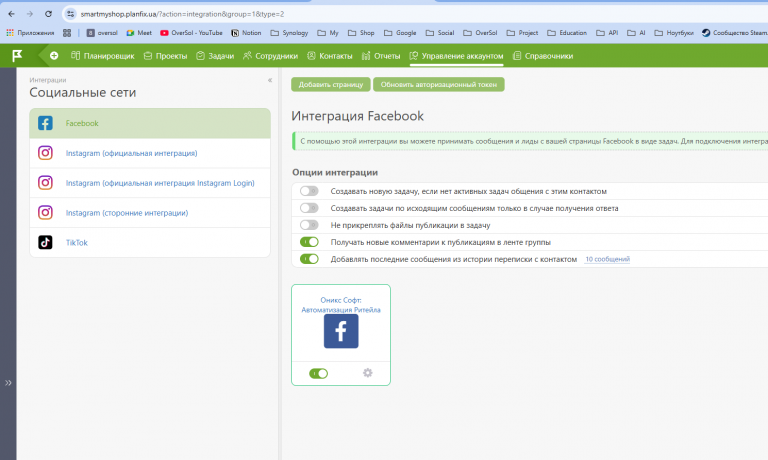Click the TikTok logo icon

[x=45, y=242]
